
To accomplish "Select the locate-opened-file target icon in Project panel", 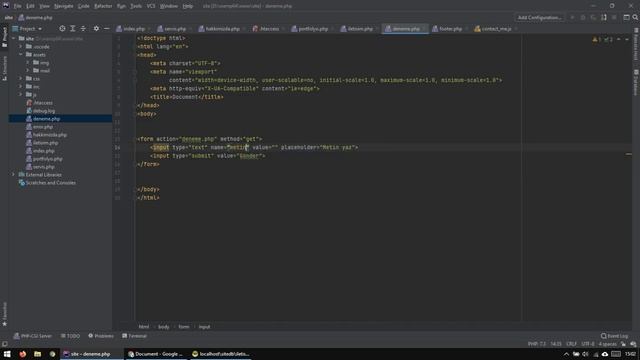I will 62,29.
